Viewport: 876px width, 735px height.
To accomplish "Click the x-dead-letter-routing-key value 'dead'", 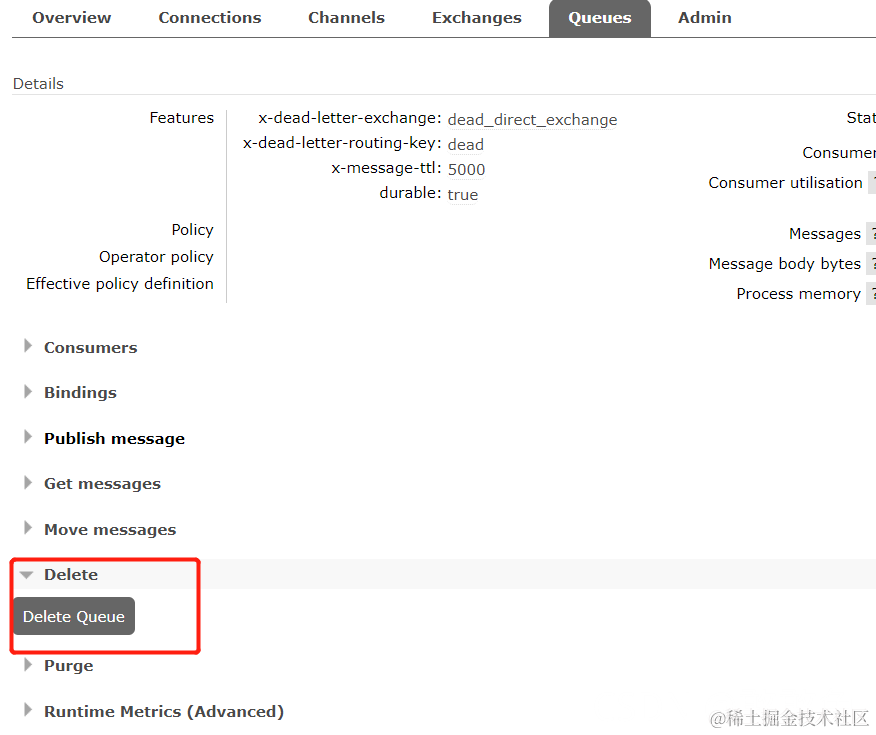I will tap(465, 145).
